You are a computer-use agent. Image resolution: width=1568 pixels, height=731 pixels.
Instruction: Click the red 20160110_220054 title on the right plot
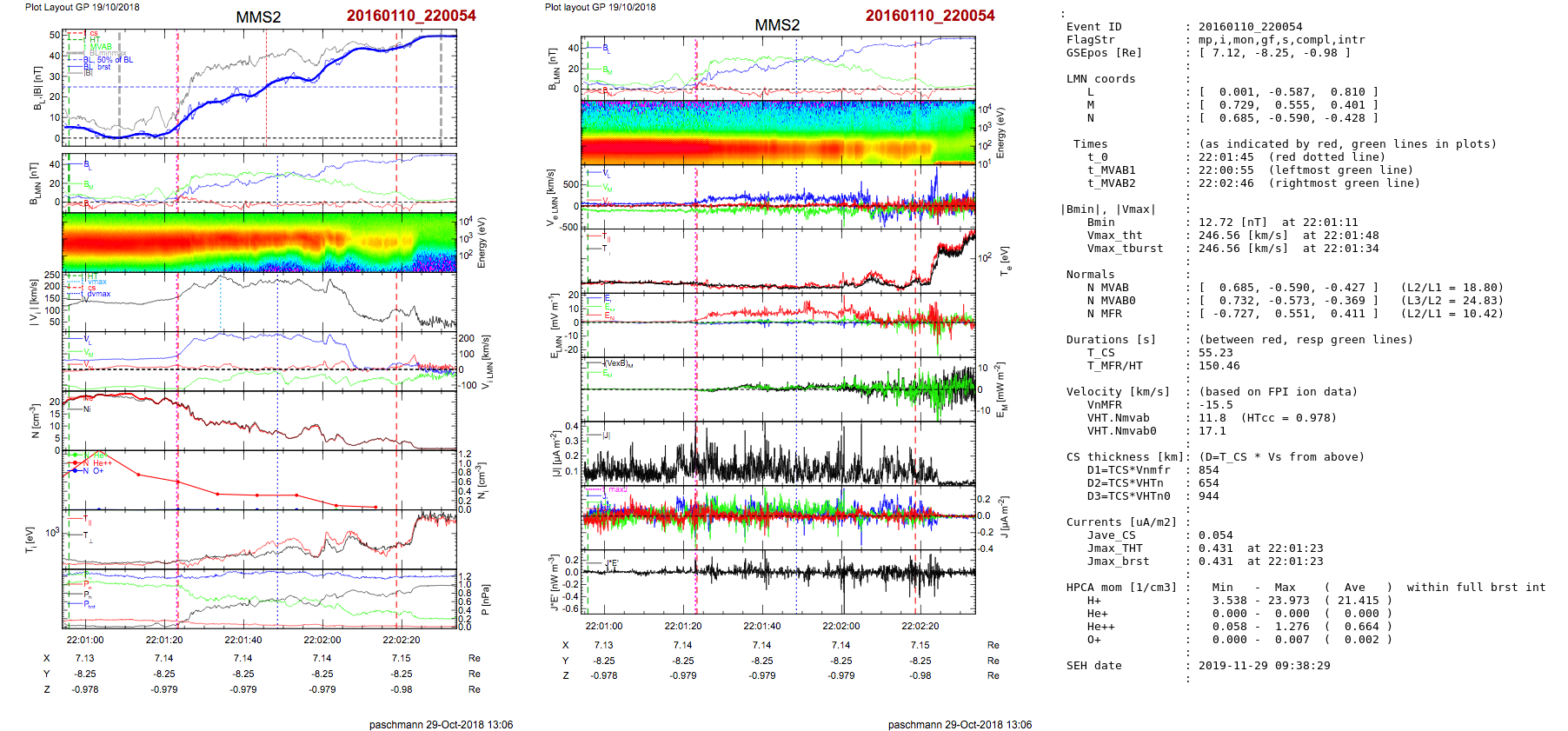tap(930, 16)
